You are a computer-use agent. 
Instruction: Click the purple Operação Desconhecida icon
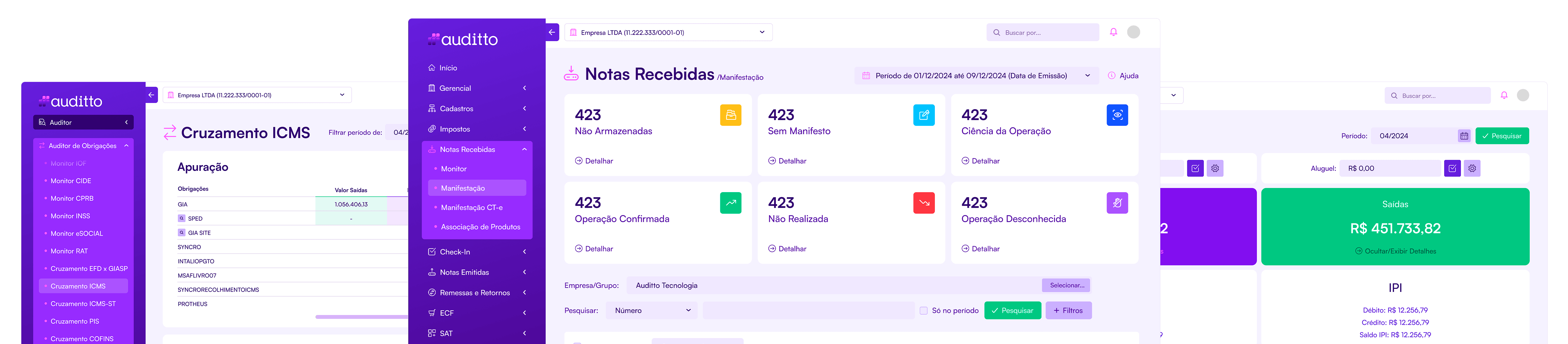[x=1117, y=203]
